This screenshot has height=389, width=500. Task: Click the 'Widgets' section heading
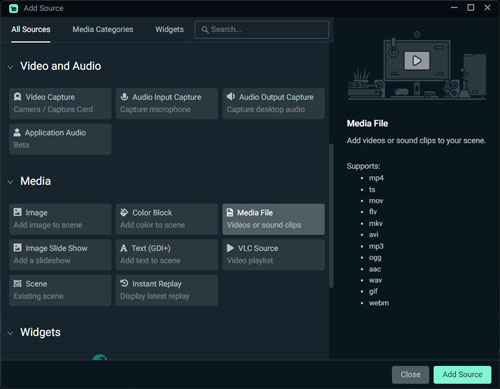(x=40, y=332)
